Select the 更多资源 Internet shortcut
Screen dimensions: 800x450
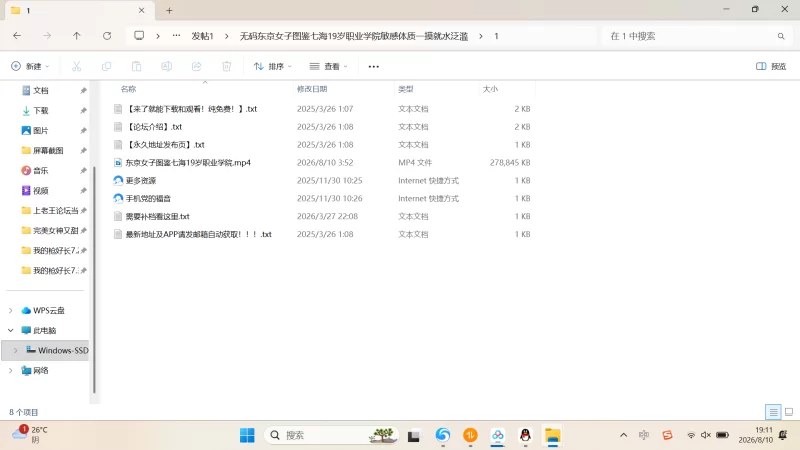[141, 180]
